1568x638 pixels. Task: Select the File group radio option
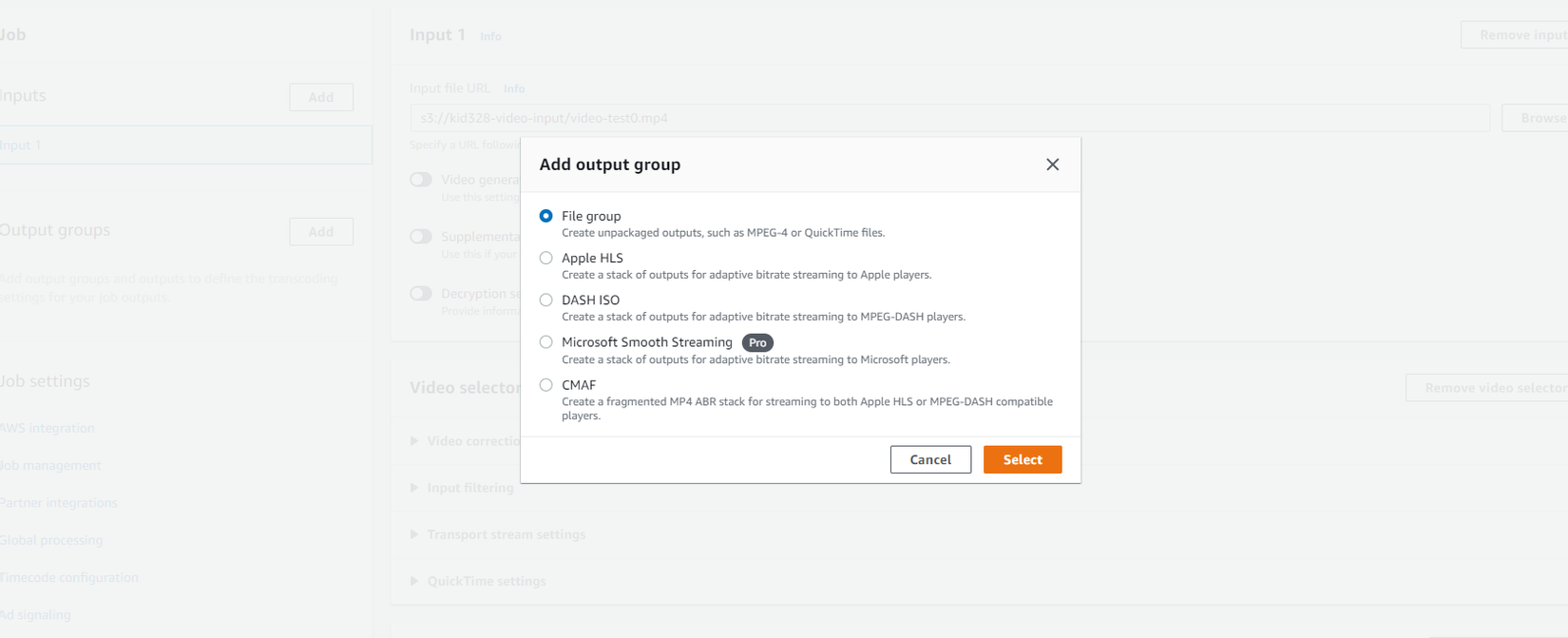click(x=546, y=216)
